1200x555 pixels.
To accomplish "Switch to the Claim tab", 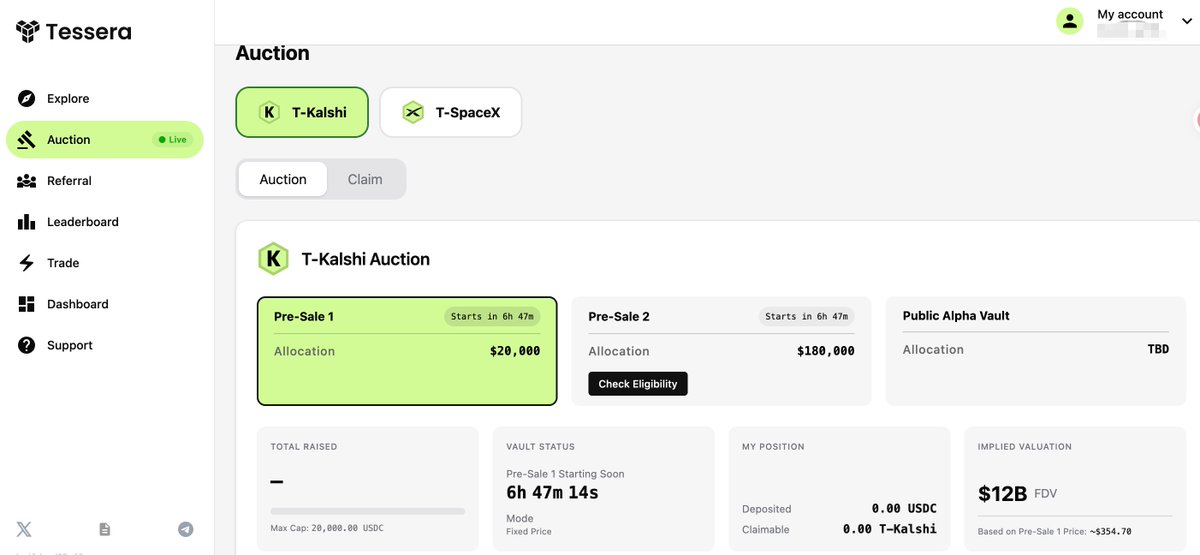I will pyautogui.click(x=365, y=179).
